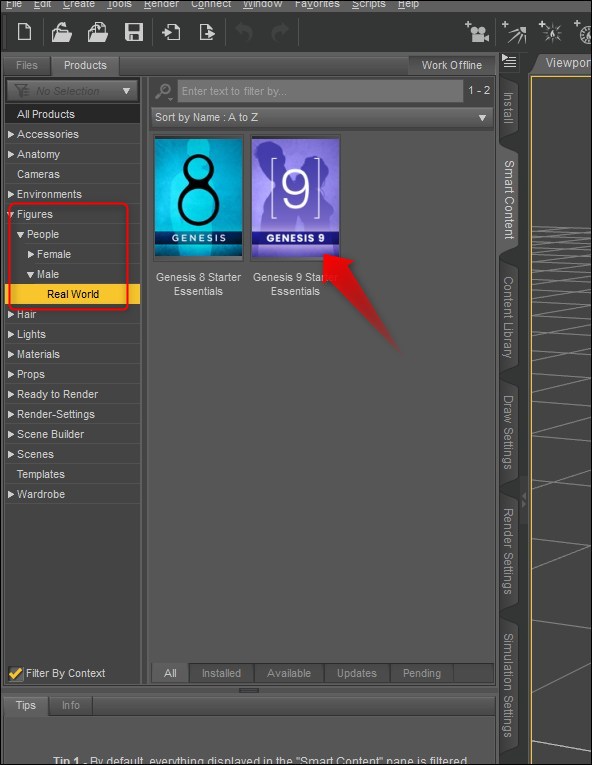Select the All Products category
Image resolution: width=592 pixels, height=765 pixels.
72,114
